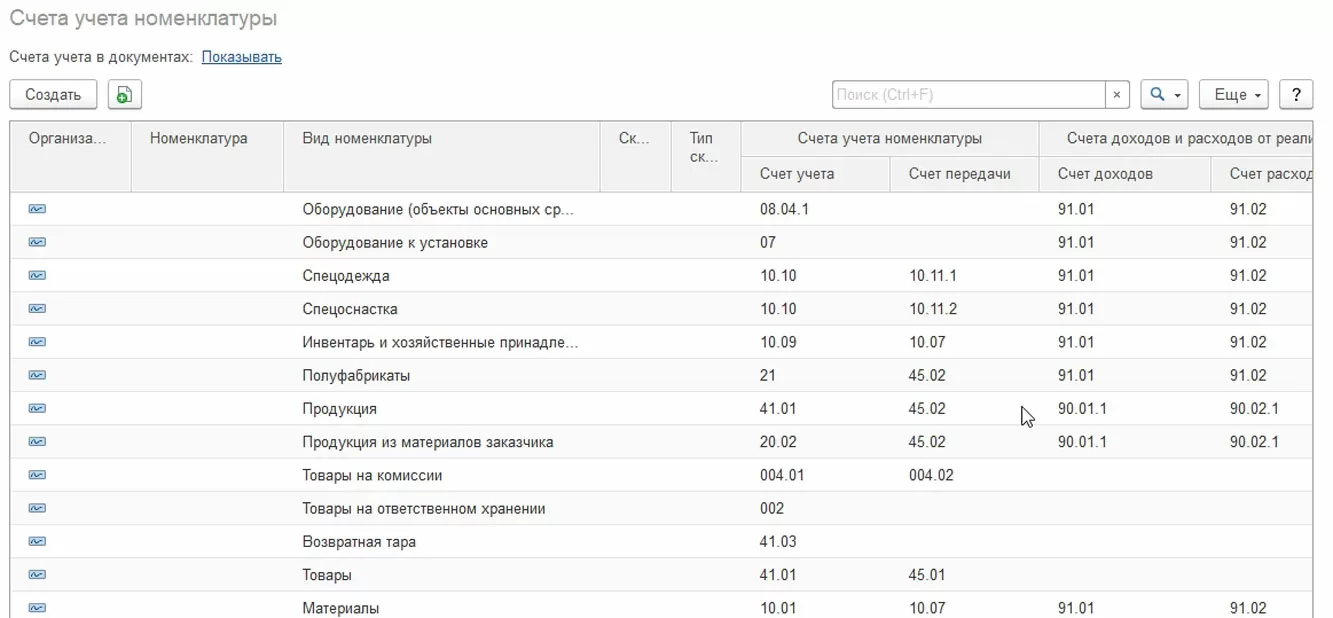Open the magnifier search dropdown
The width and height of the screenshot is (1333, 618).
(x=1164, y=95)
